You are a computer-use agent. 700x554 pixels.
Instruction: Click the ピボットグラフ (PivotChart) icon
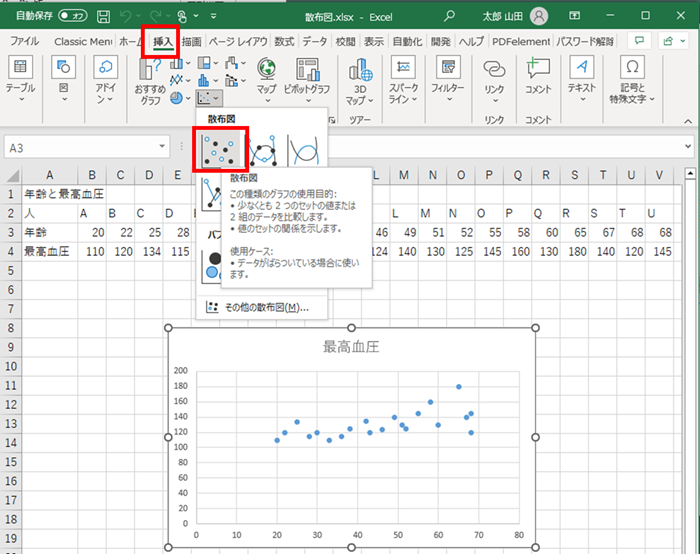pos(308,70)
